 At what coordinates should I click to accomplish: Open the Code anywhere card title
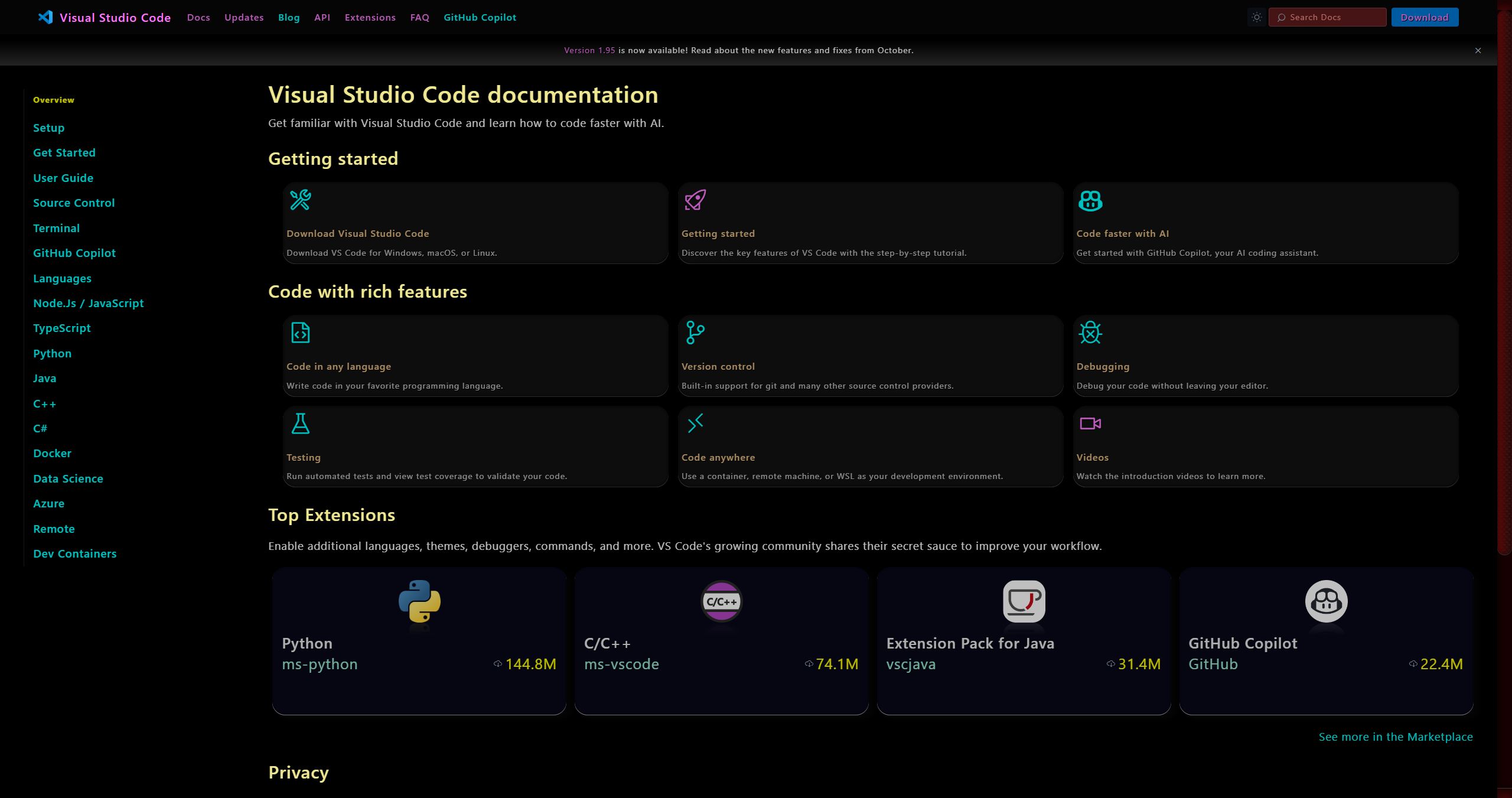(x=718, y=458)
